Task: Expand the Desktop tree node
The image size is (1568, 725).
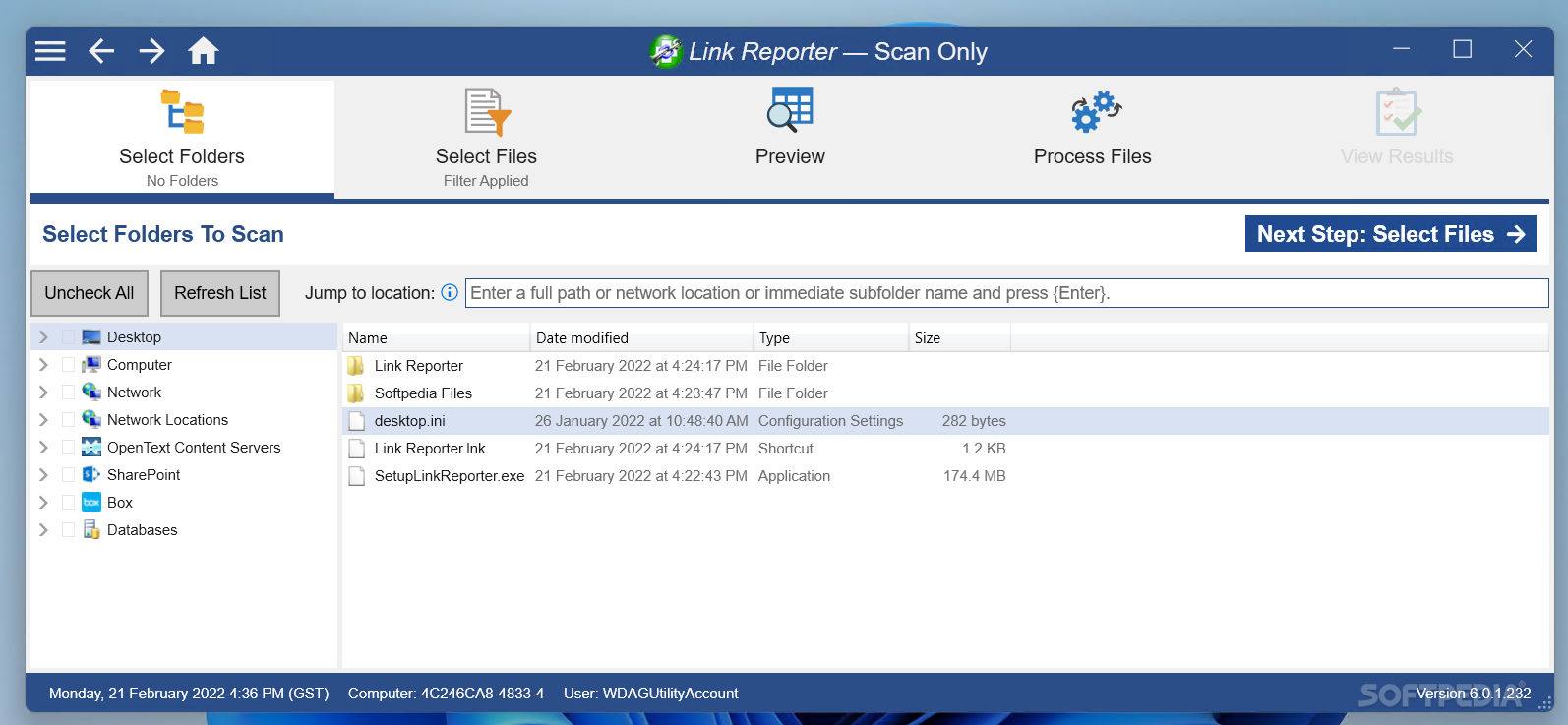Action: click(43, 337)
